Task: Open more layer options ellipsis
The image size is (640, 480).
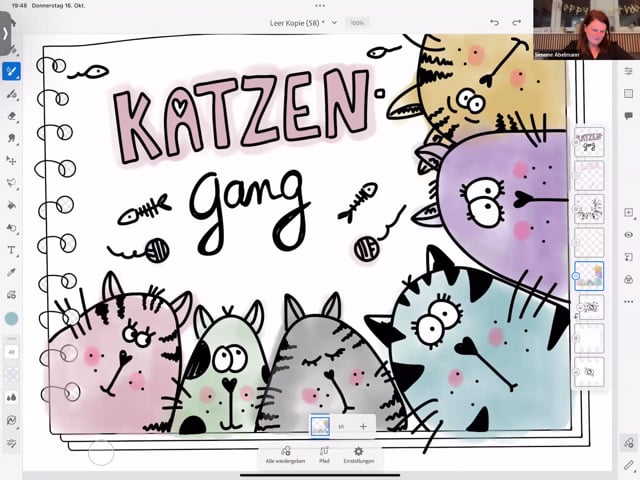Action: coord(629,301)
